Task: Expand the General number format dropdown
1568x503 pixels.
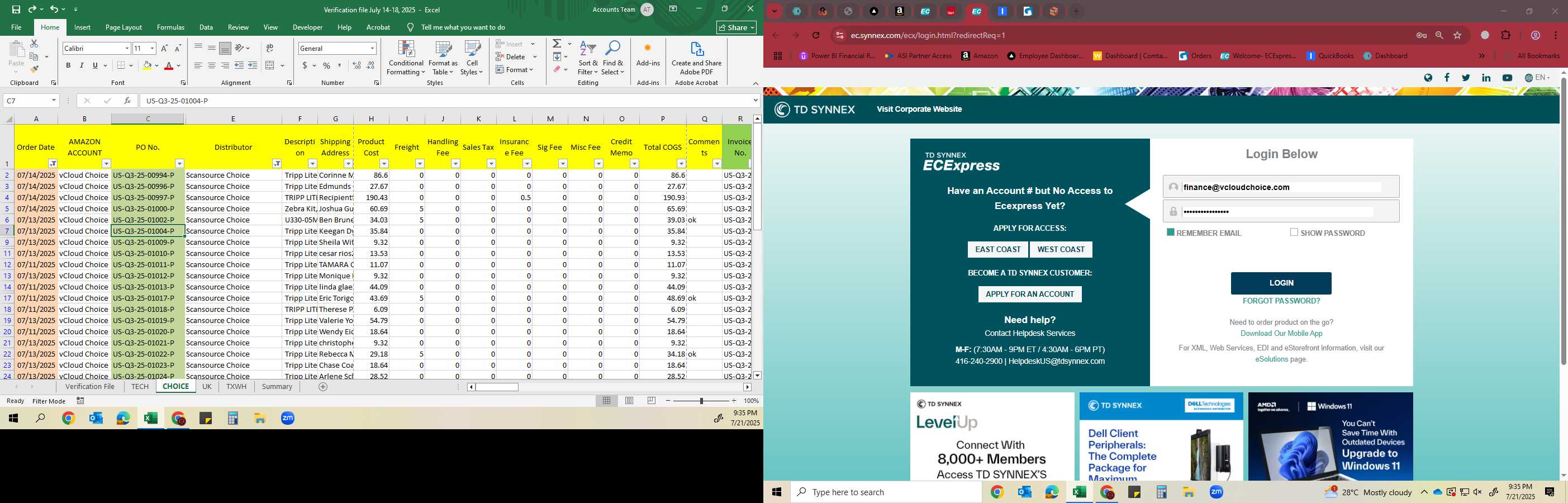Action: tap(372, 48)
